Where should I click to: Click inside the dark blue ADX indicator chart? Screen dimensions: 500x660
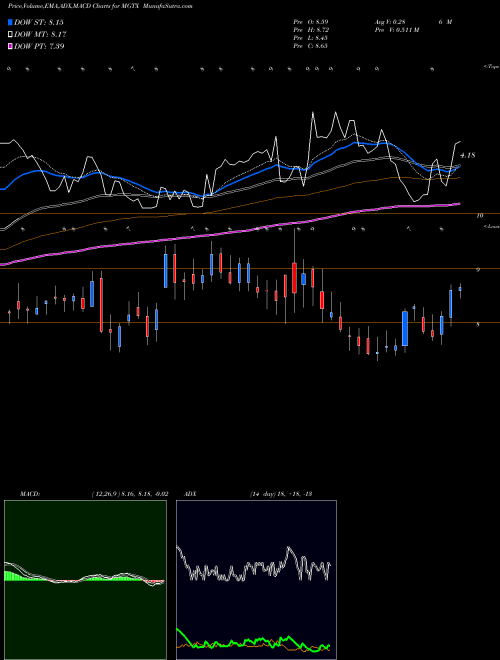point(256,580)
